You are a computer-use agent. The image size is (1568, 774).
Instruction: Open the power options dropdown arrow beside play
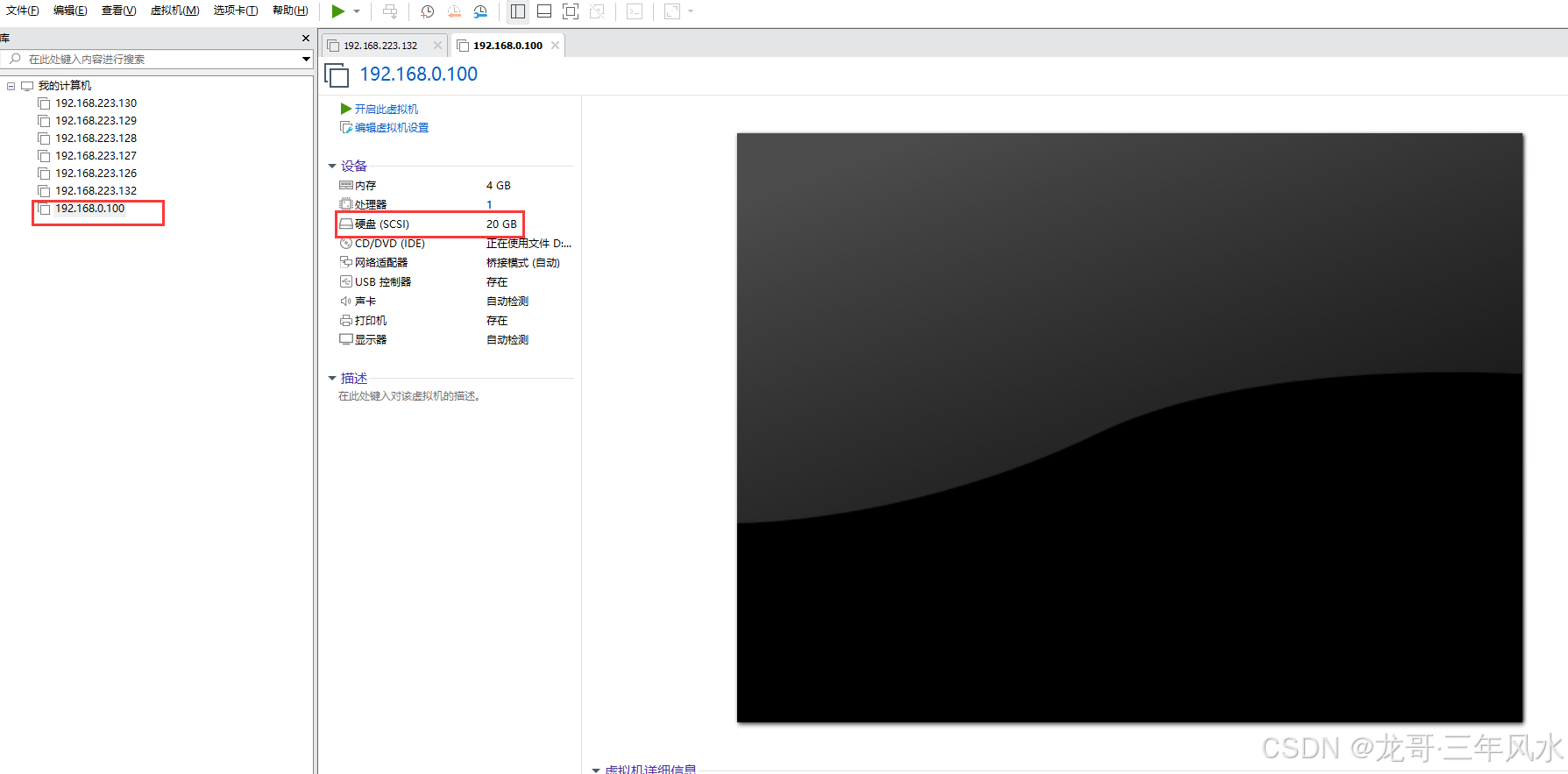tap(357, 11)
